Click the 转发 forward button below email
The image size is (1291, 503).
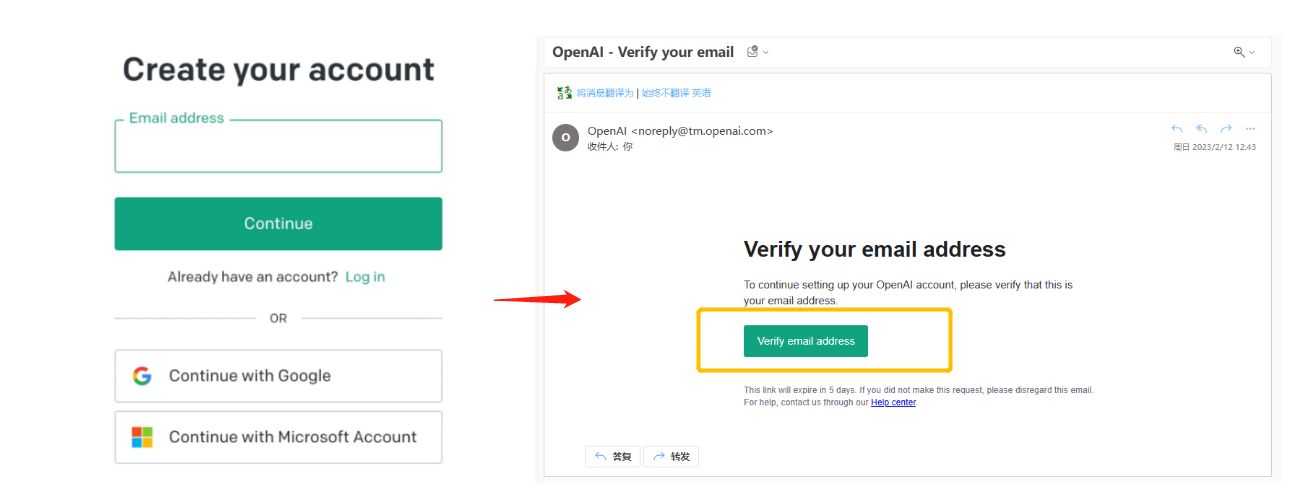671,456
